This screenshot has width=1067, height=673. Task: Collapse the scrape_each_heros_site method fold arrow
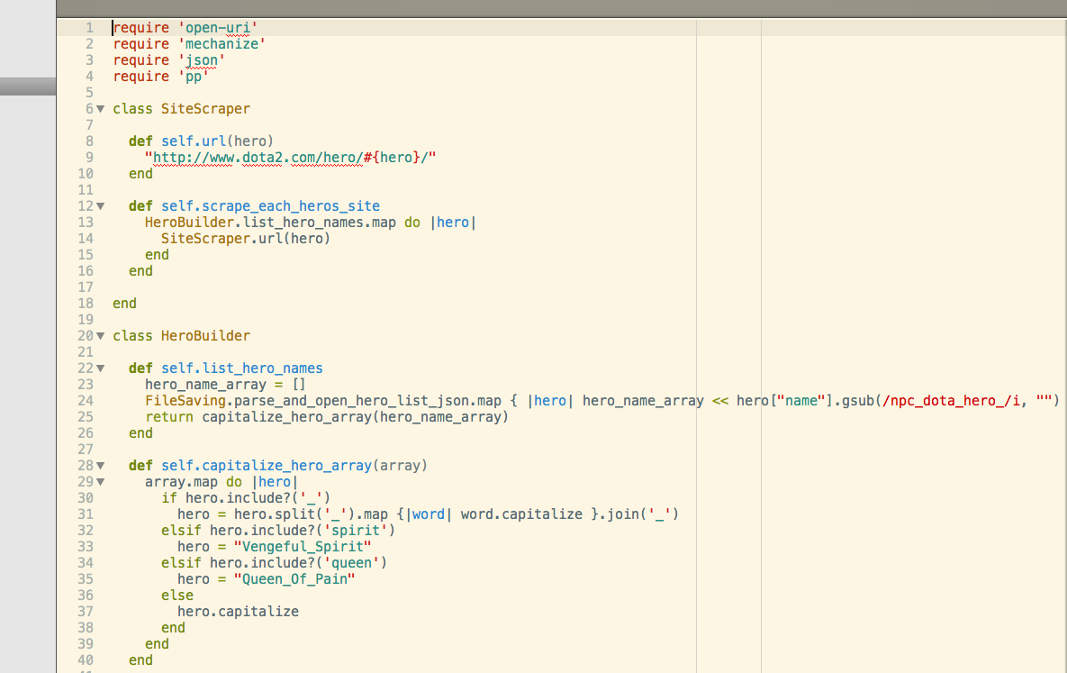pyautogui.click(x=100, y=206)
